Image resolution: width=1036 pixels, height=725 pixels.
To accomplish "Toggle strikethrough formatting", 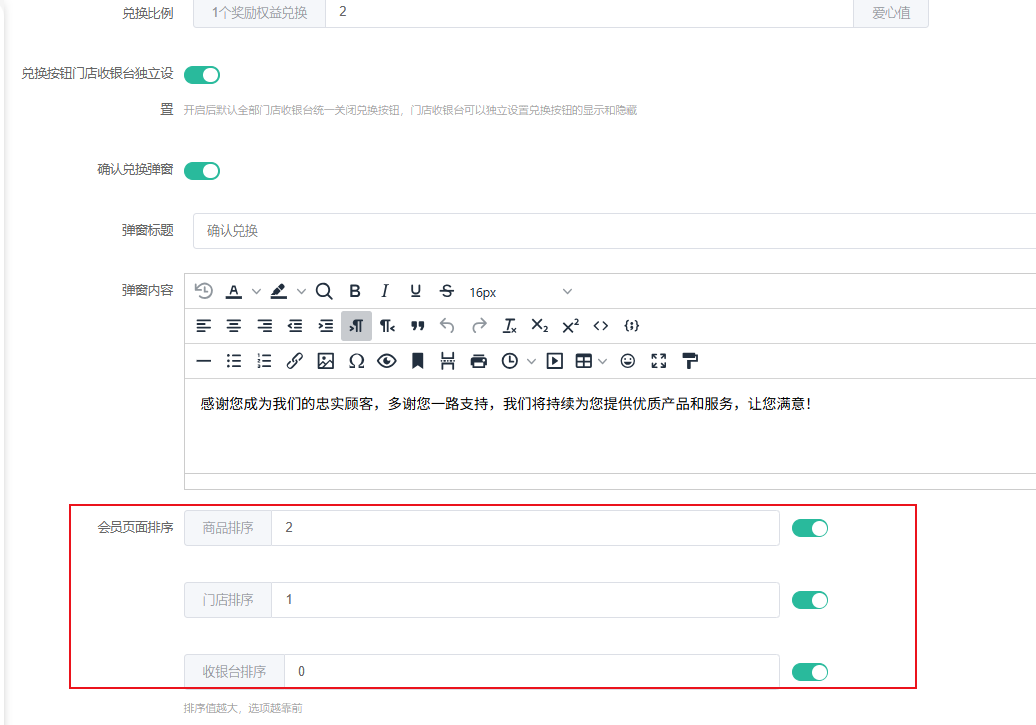I will 447,291.
